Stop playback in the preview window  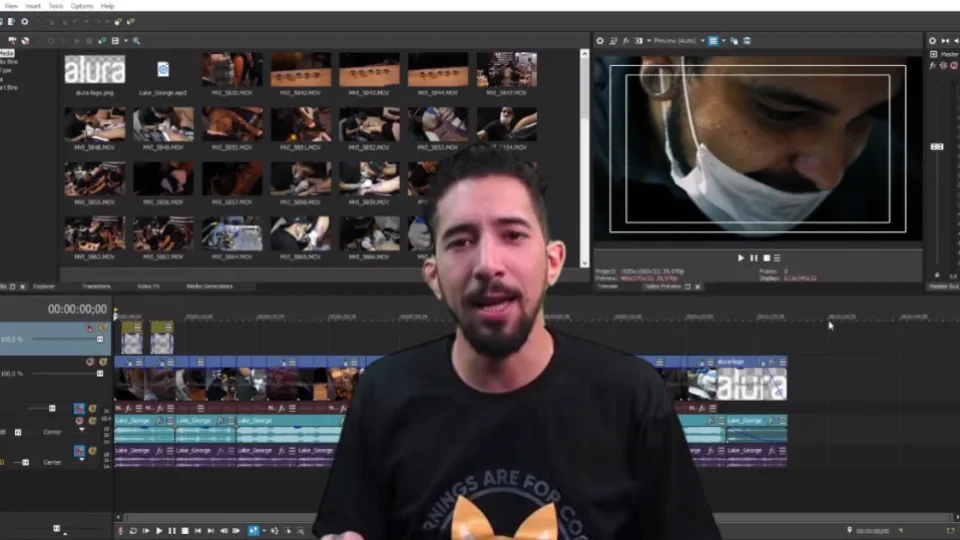767,258
